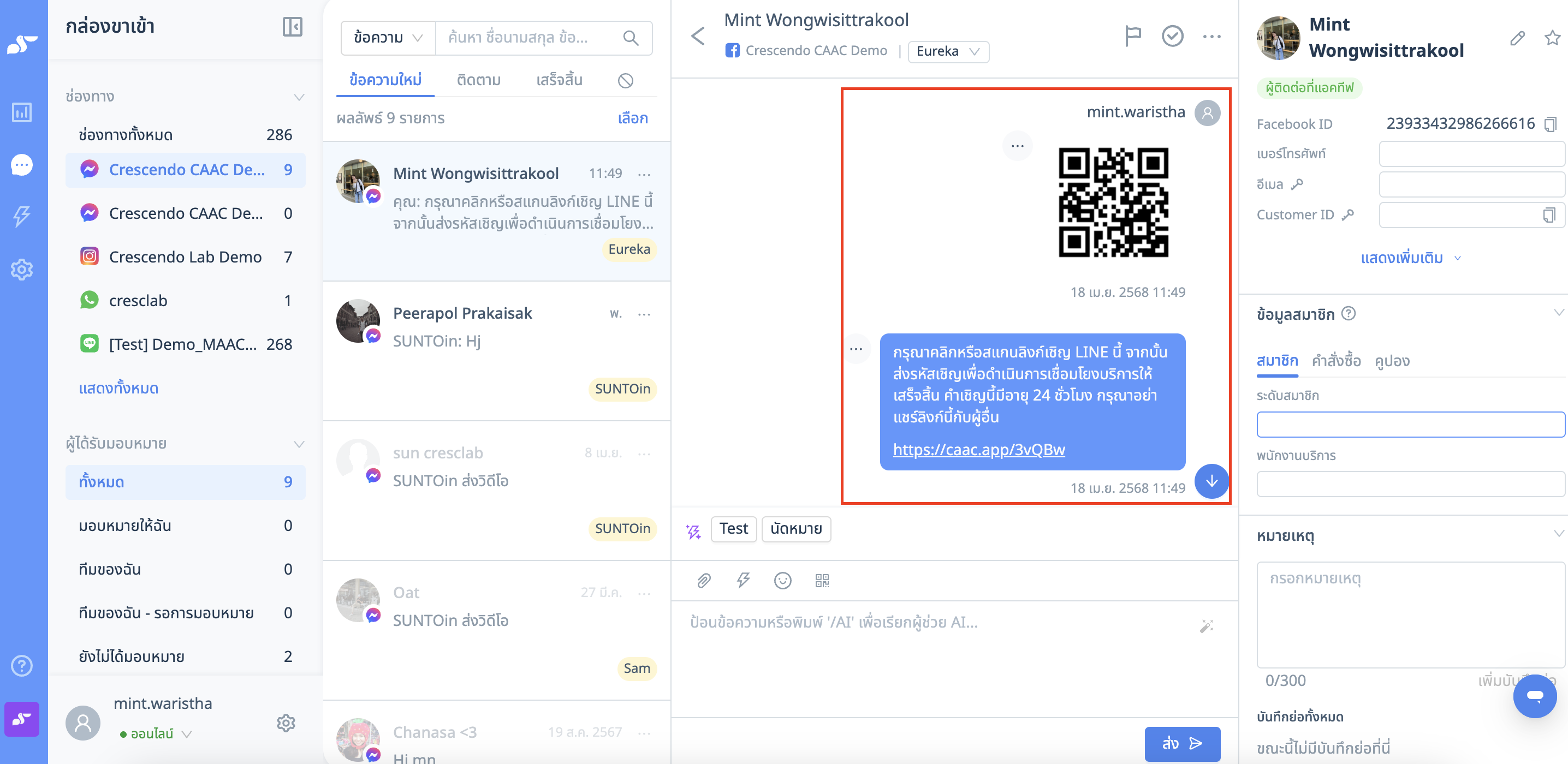
Task: Switch to the completed tab
Action: coord(559,80)
